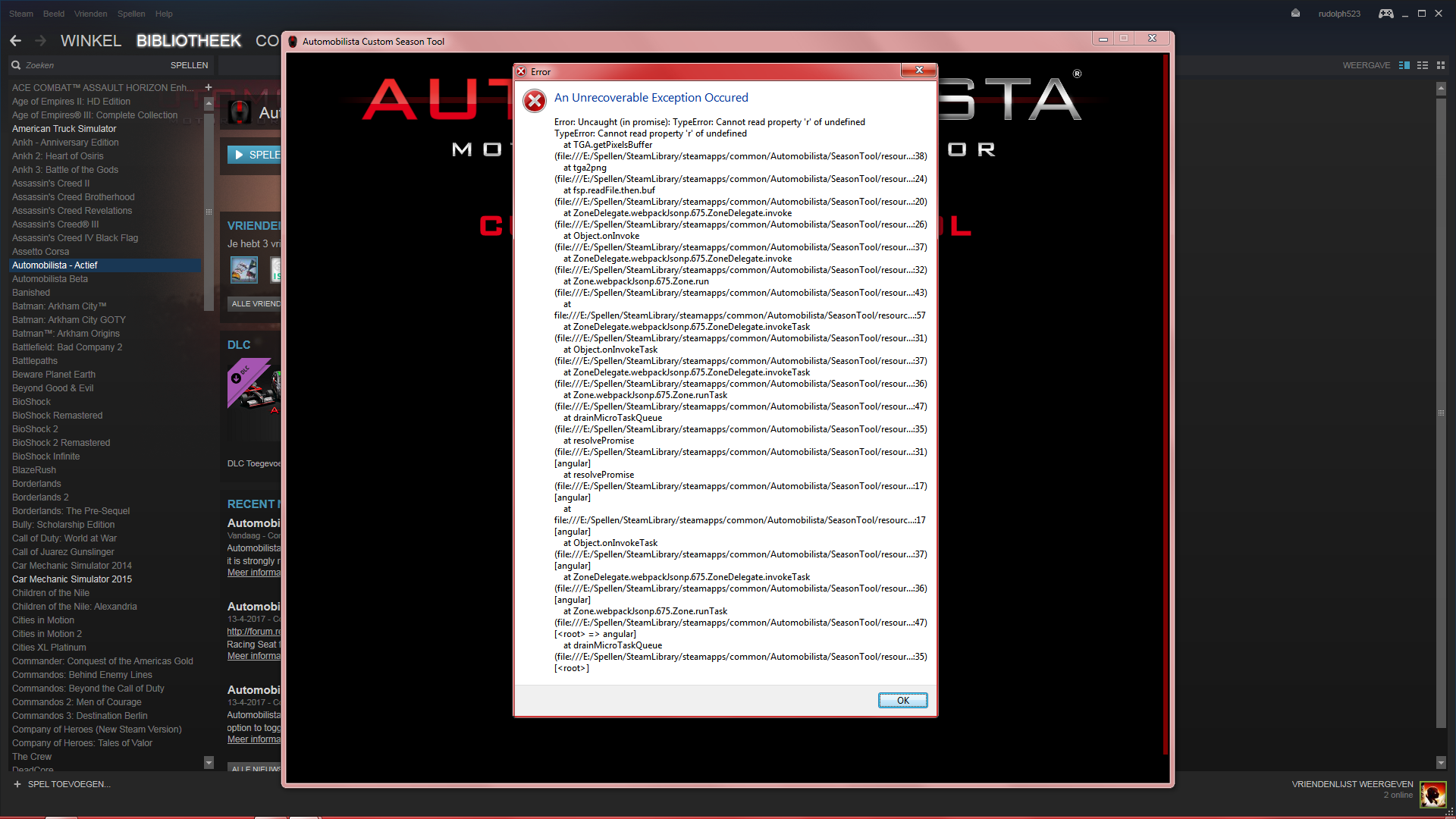Minimize the Custom Season Tool window
Screen dimensions: 1456x819
point(1103,38)
